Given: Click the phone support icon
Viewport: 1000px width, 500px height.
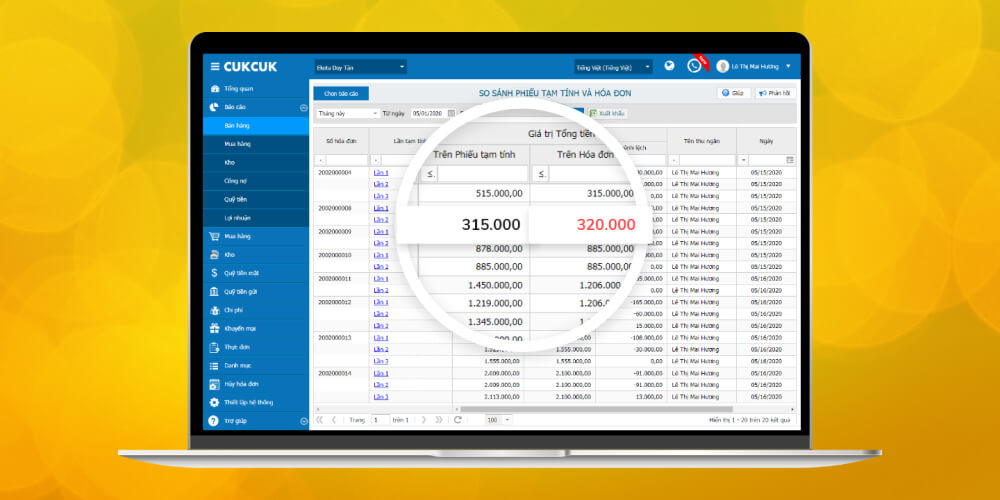Looking at the screenshot, I should pyautogui.click(x=694, y=66).
